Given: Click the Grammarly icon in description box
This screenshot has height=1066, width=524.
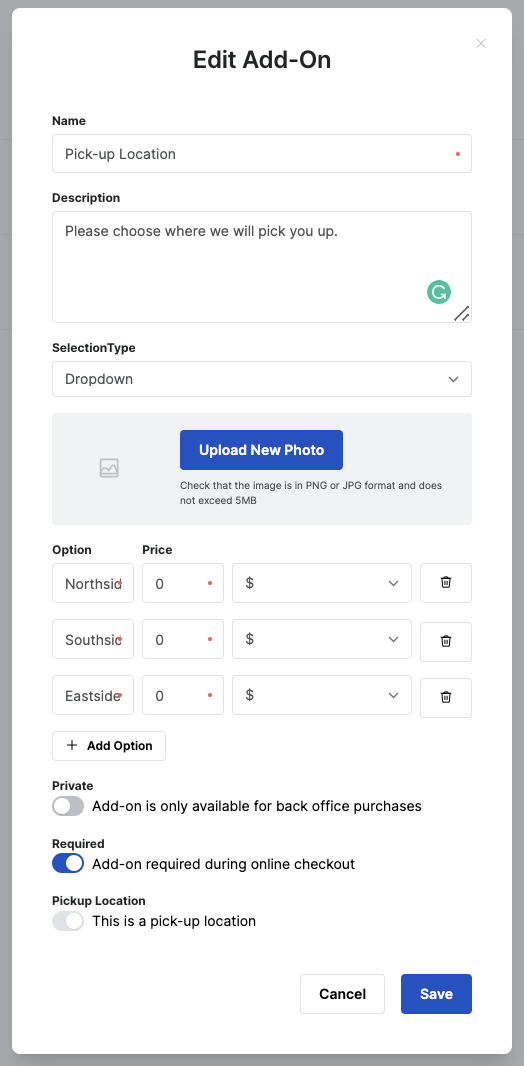Looking at the screenshot, I should tap(439, 292).
